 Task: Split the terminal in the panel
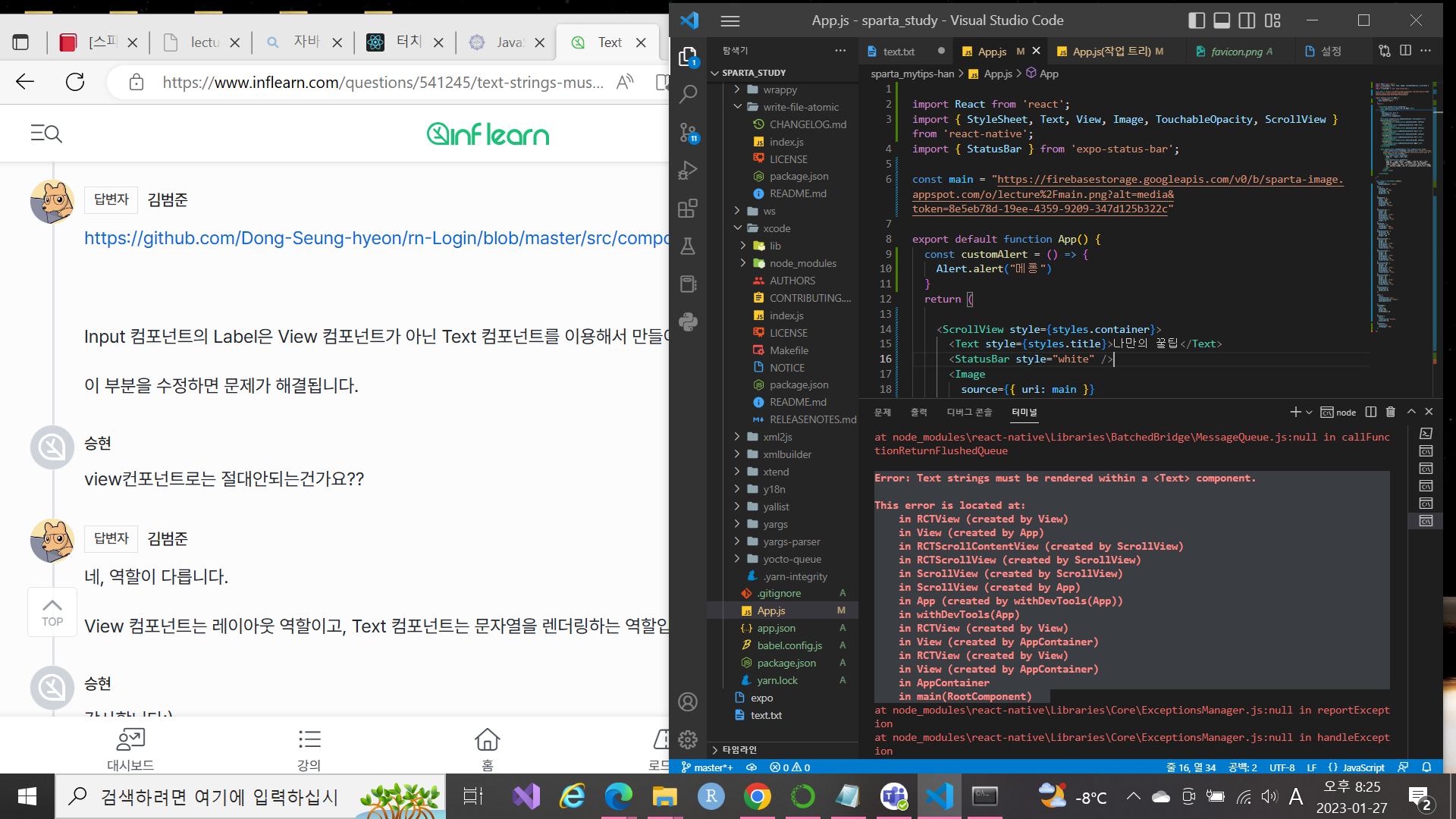tap(1371, 412)
